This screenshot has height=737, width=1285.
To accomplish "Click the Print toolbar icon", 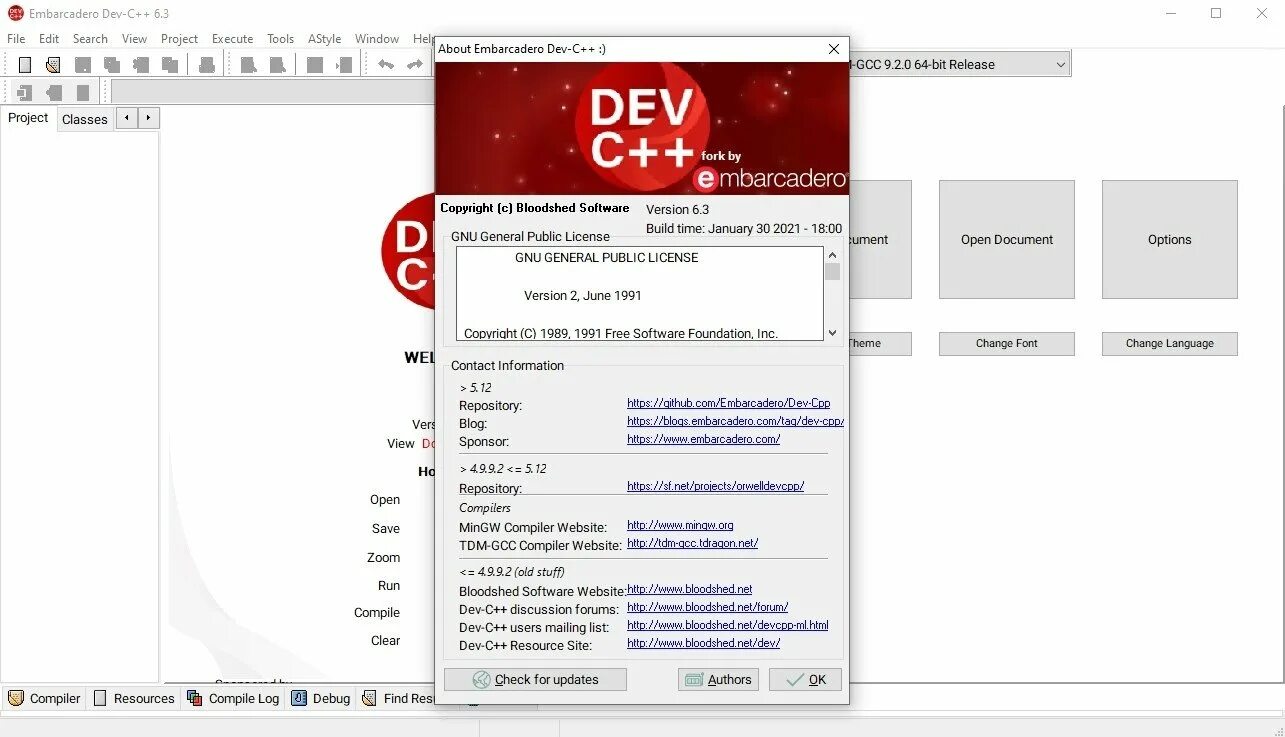I will click(207, 65).
